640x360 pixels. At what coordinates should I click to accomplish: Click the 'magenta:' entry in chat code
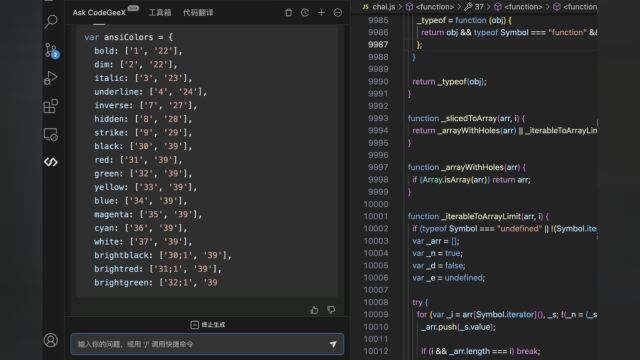click(x=148, y=214)
